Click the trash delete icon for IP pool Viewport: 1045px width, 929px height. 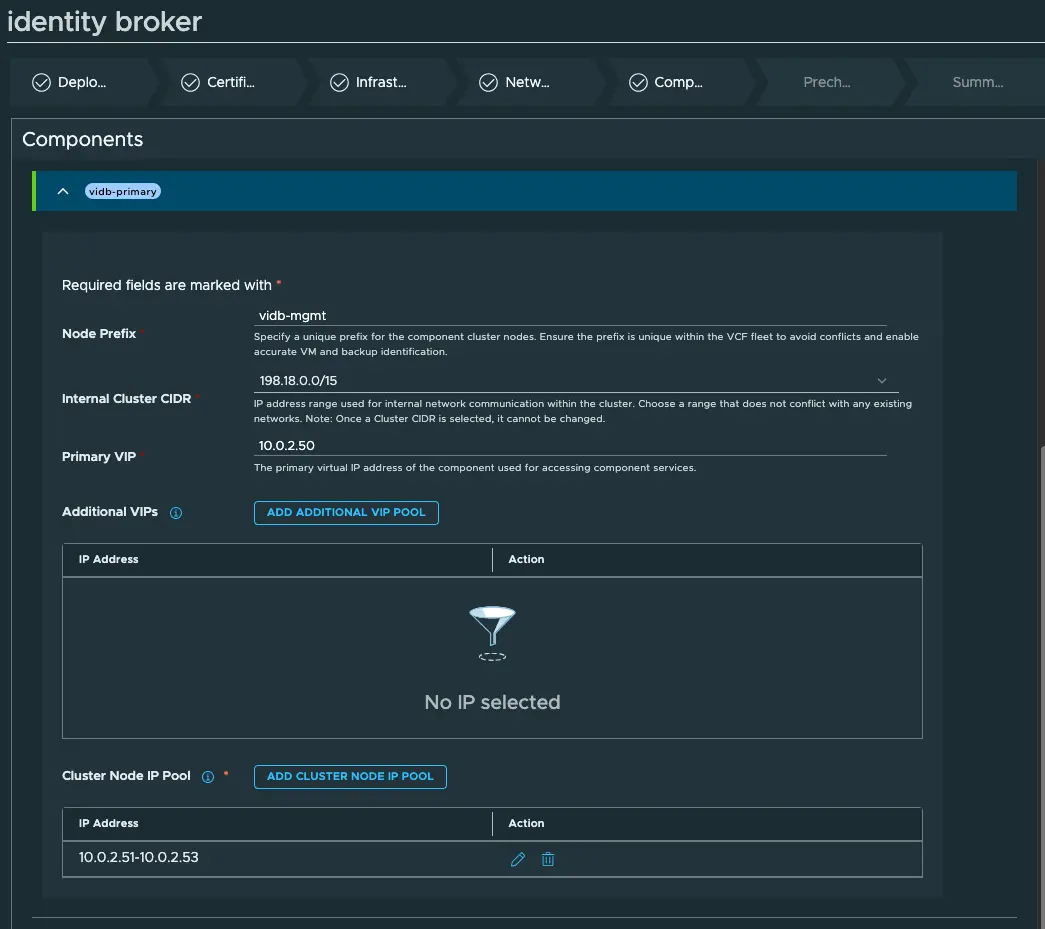548,859
